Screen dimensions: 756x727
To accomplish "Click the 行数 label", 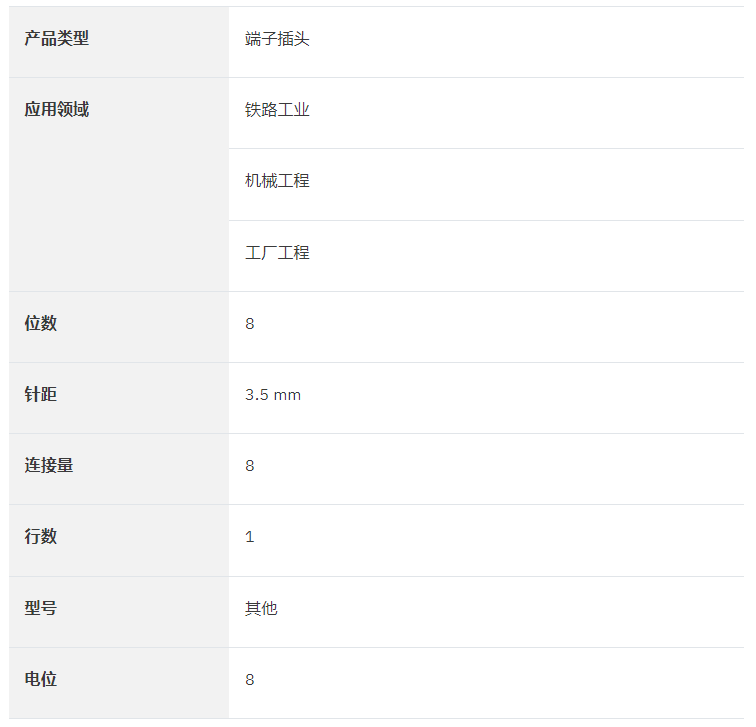I will point(41,536).
